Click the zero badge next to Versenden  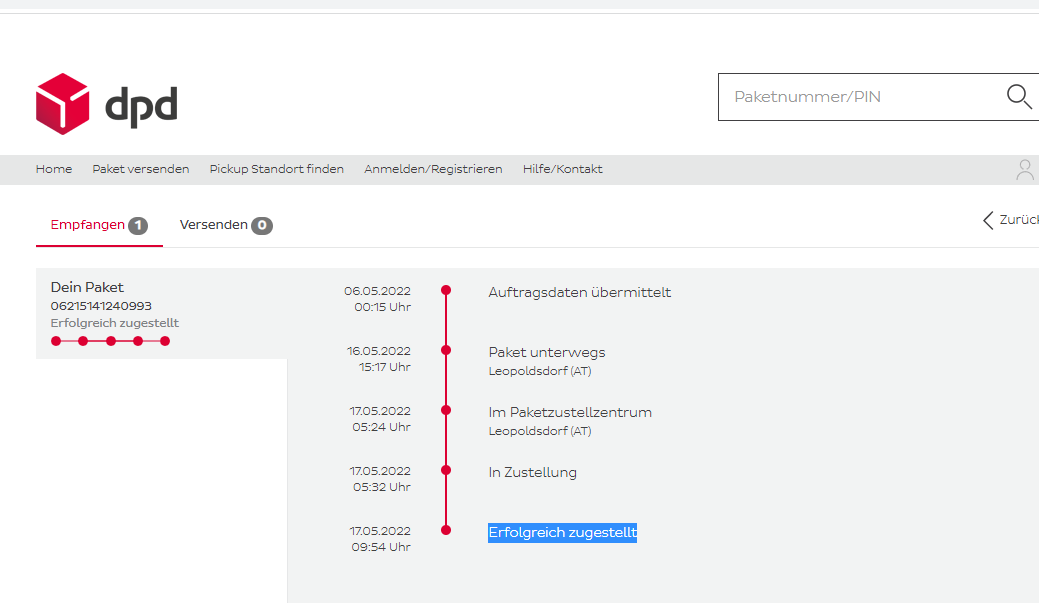(262, 226)
